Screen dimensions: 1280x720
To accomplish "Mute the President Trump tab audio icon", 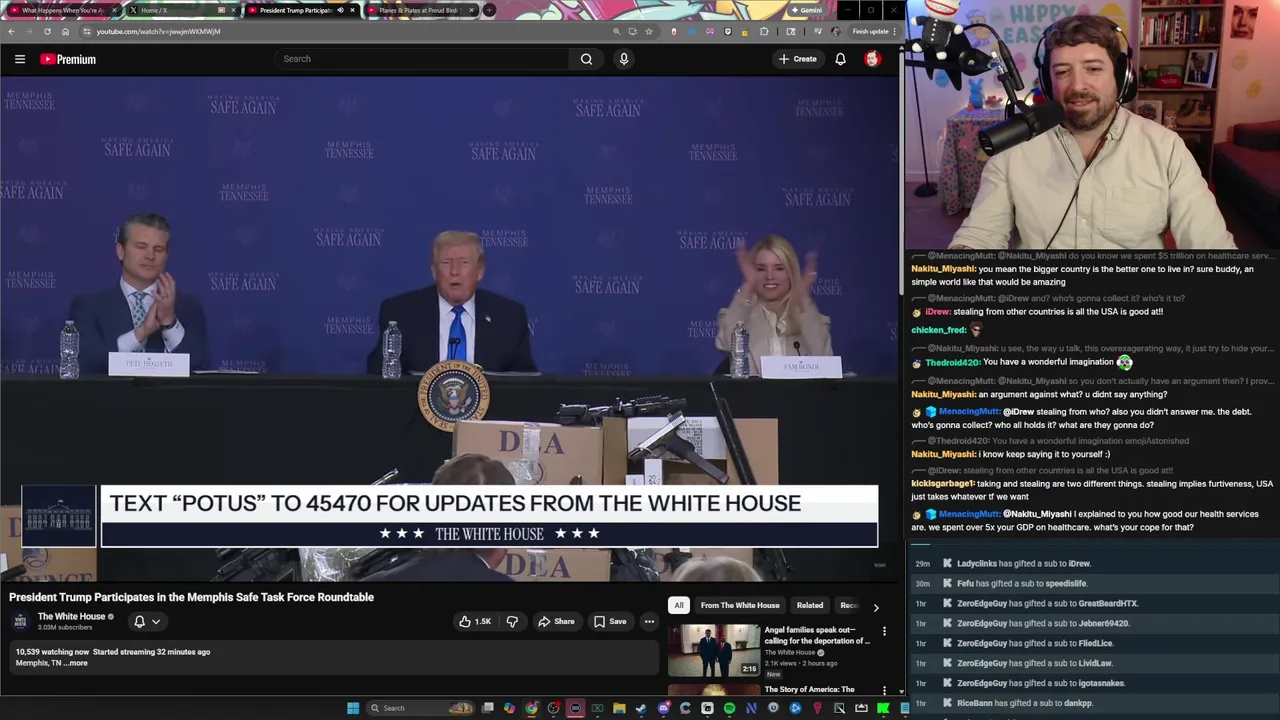I will point(340,10).
